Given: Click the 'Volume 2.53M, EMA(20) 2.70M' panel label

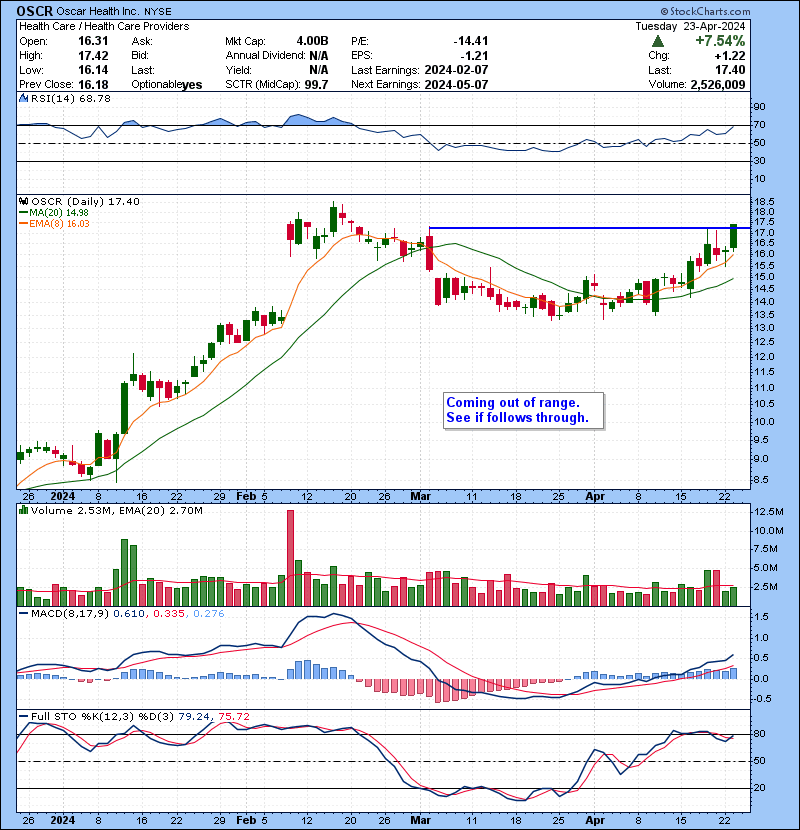Looking at the screenshot, I should pyautogui.click(x=116, y=511).
